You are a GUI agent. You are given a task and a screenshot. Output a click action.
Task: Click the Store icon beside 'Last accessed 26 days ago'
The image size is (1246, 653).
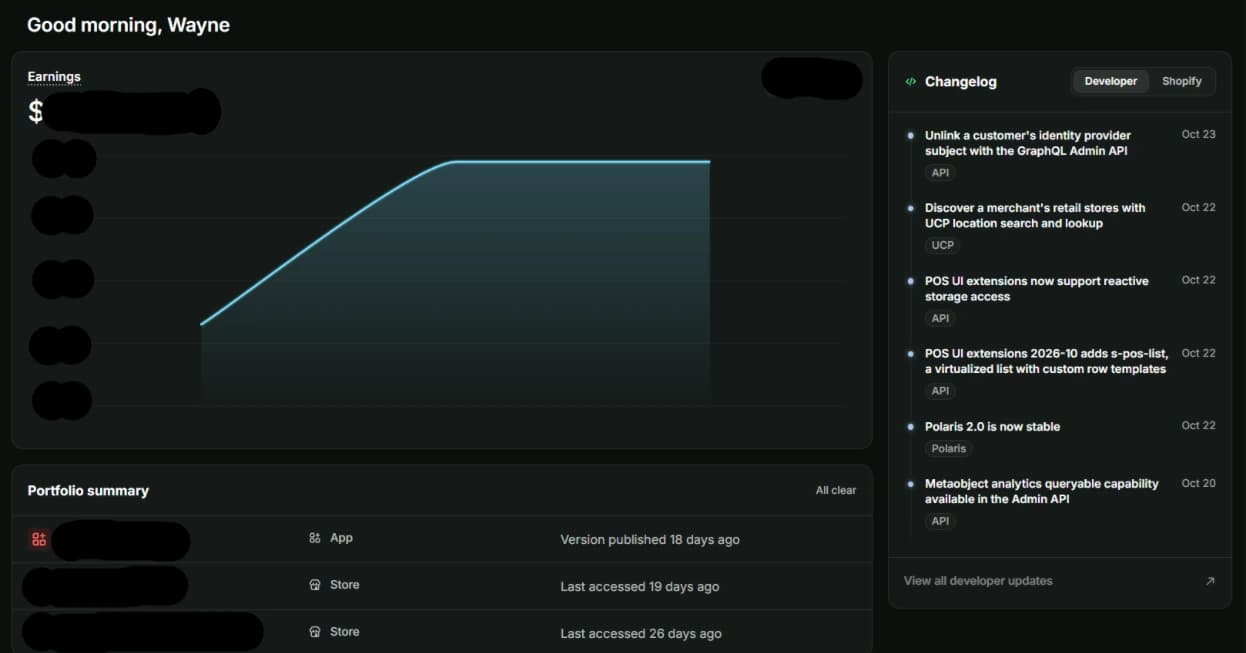(315, 632)
